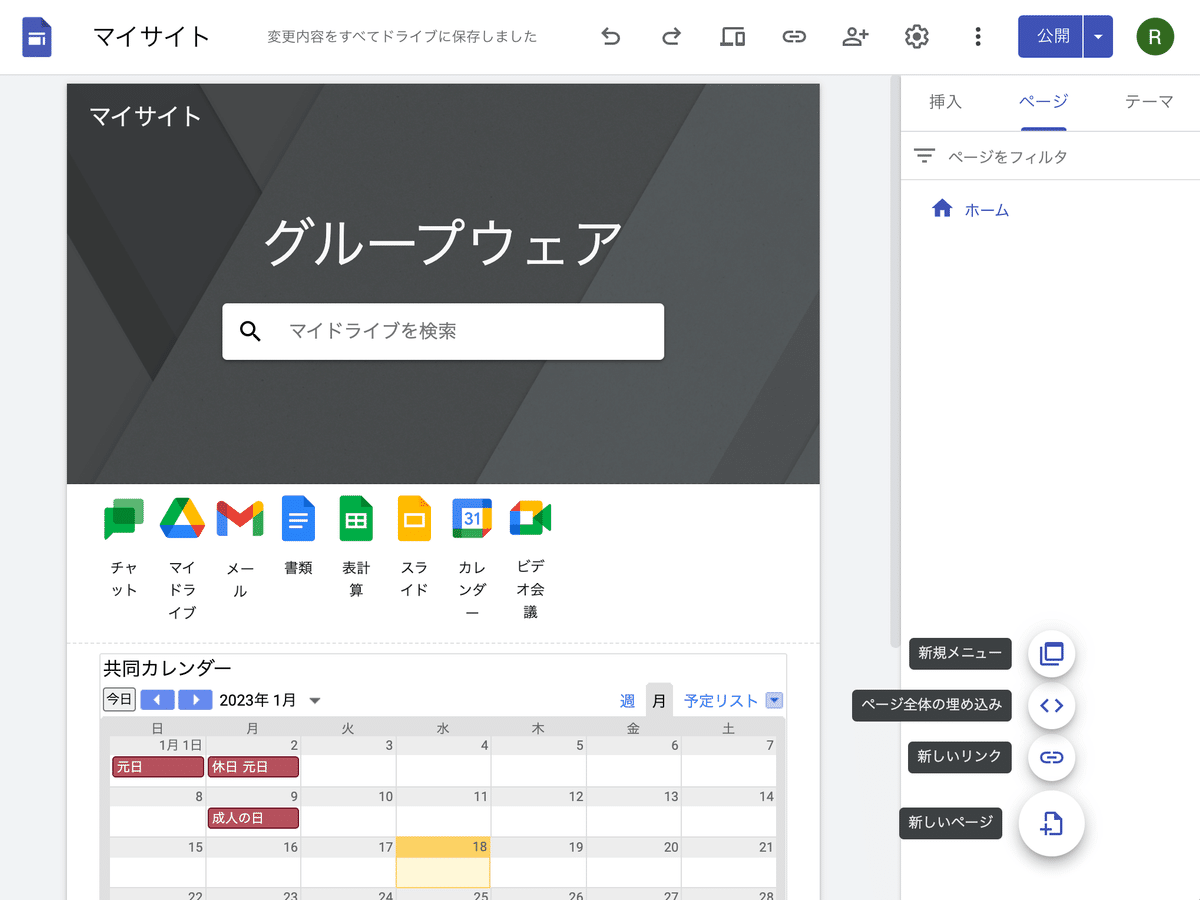1200x900 pixels.
Task: Click the 変更内容をすべてドライブに保存しました status text
Action: [x=402, y=37]
